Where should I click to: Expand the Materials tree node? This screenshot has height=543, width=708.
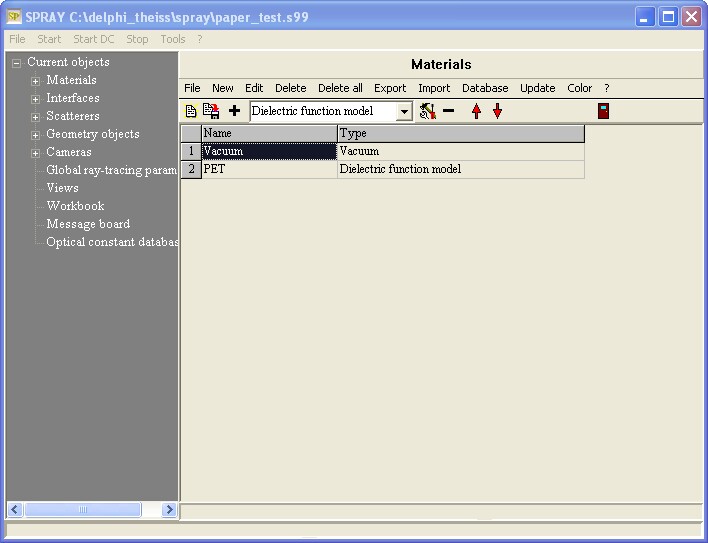(x=36, y=81)
